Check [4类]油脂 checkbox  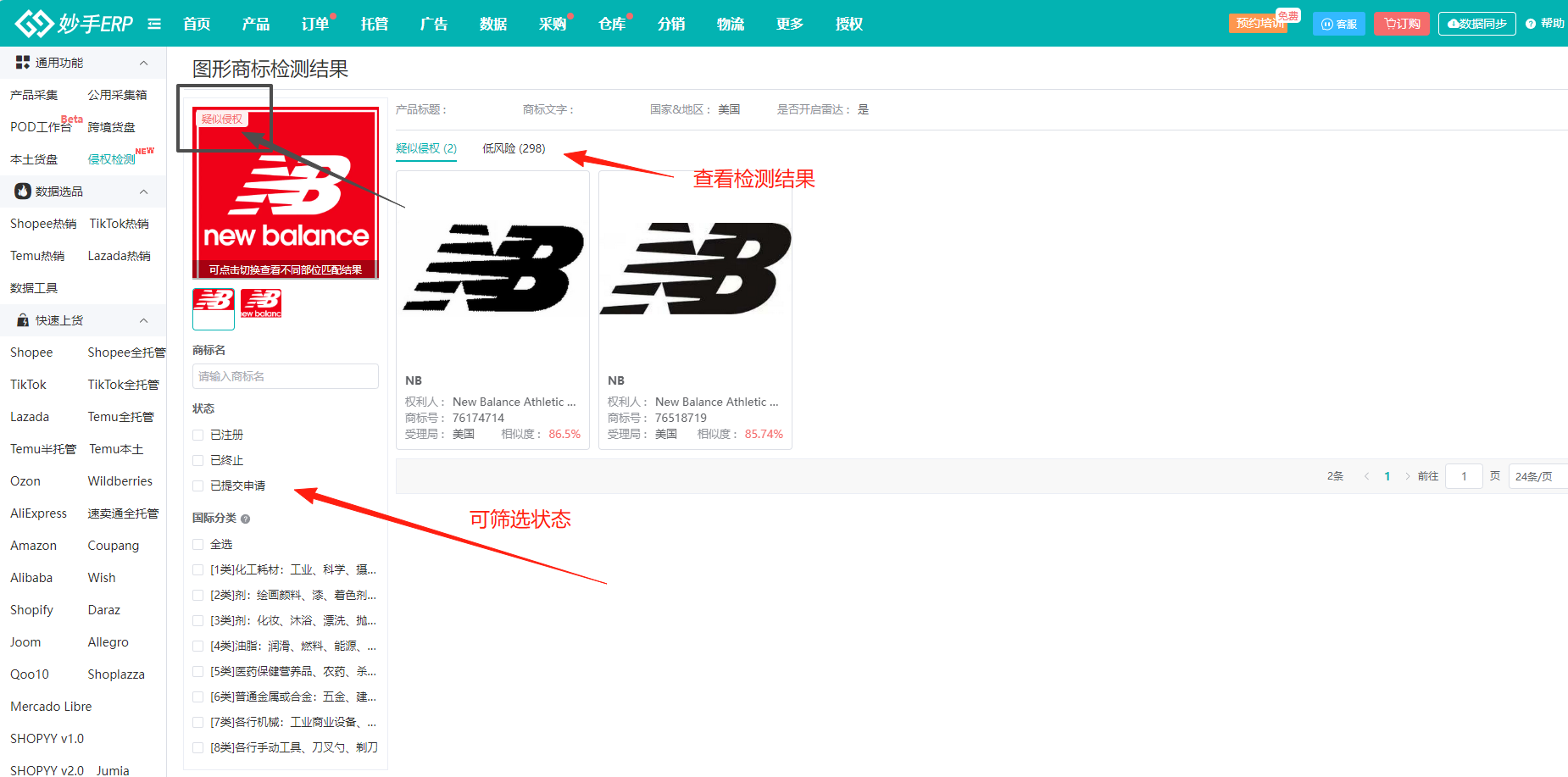[197, 646]
